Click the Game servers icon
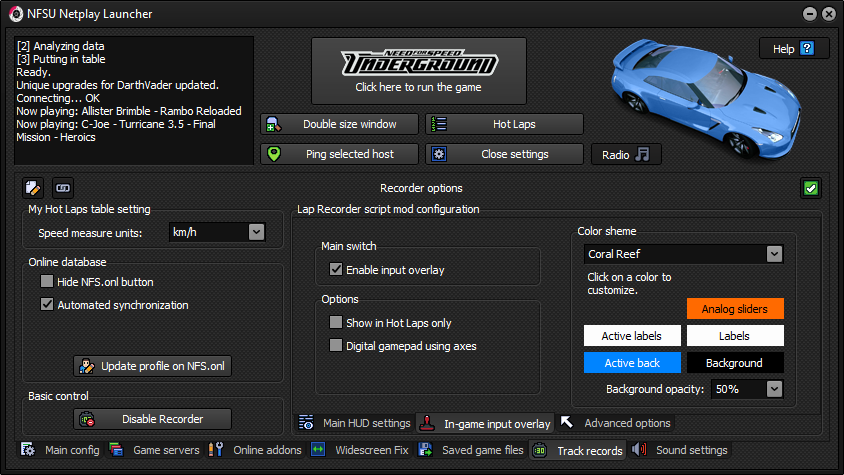This screenshot has width=844, height=475. click(x=116, y=450)
